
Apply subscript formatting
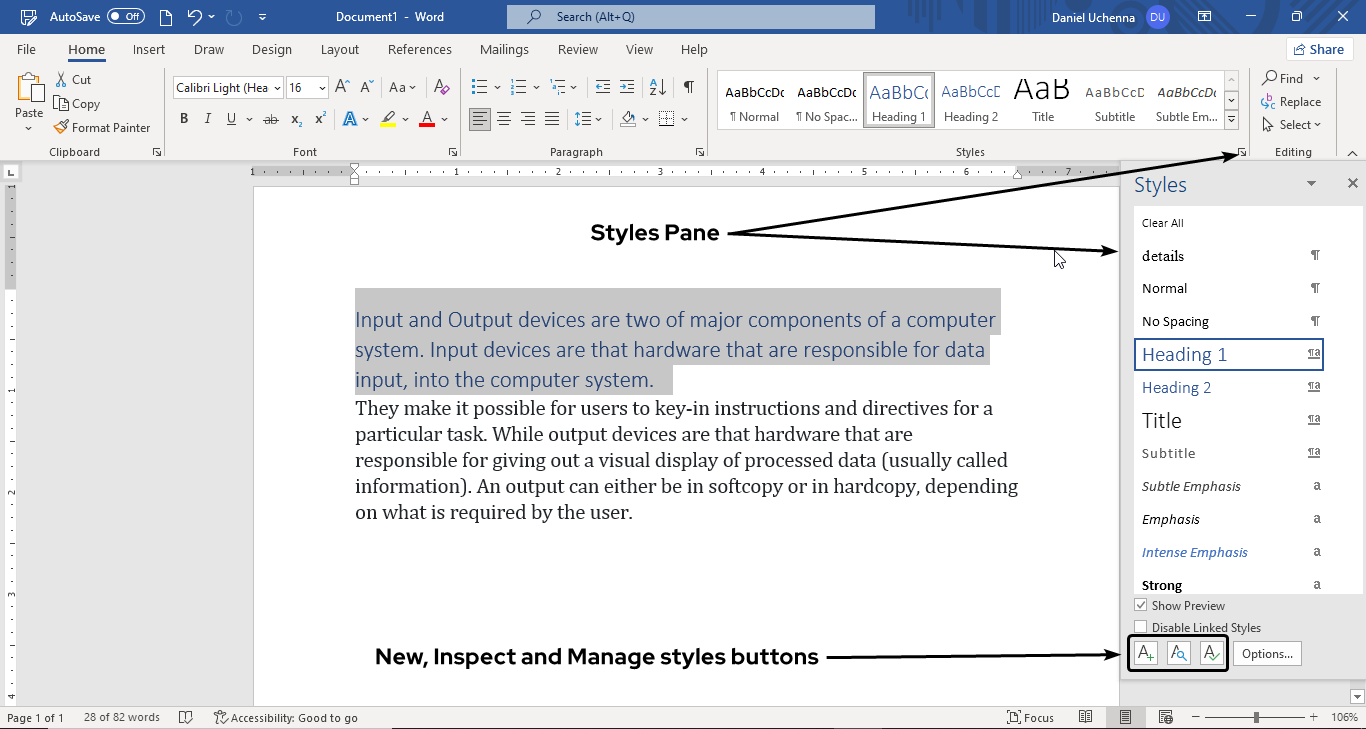[296, 118]
